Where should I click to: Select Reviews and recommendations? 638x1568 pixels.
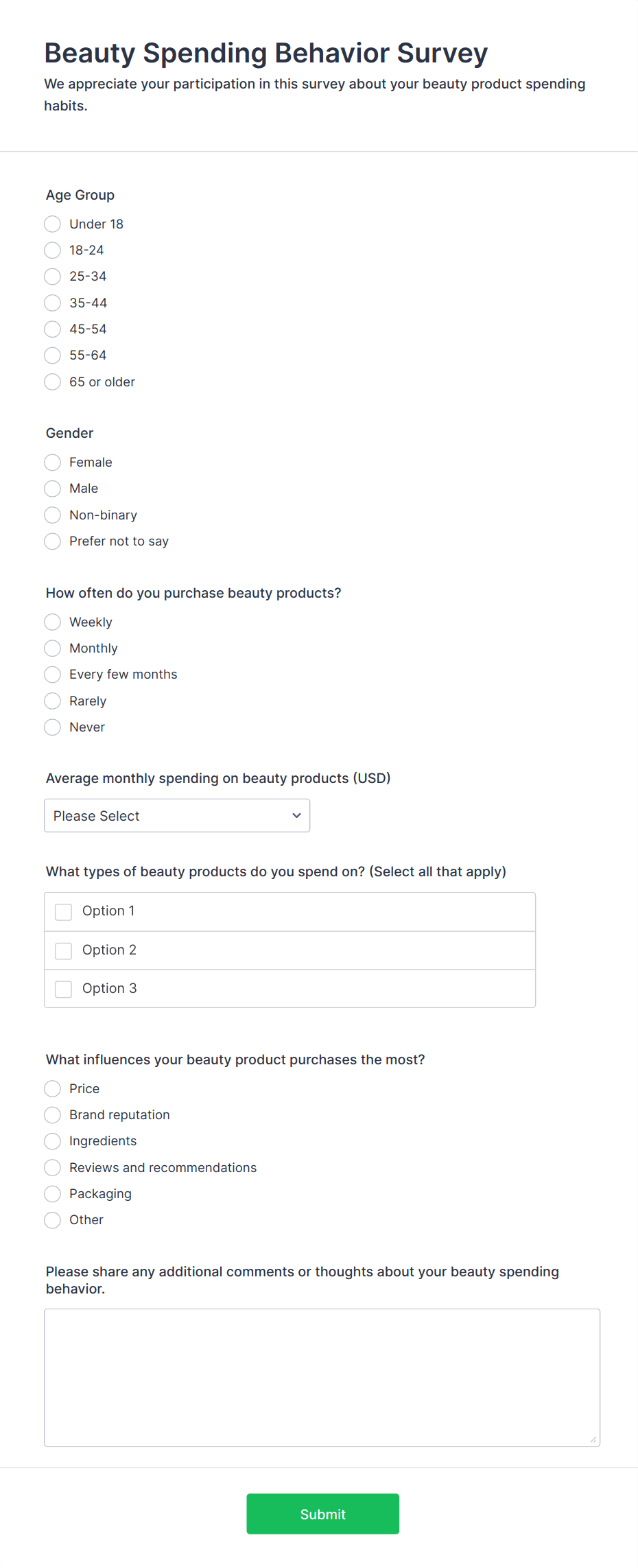coord(53,1168)
